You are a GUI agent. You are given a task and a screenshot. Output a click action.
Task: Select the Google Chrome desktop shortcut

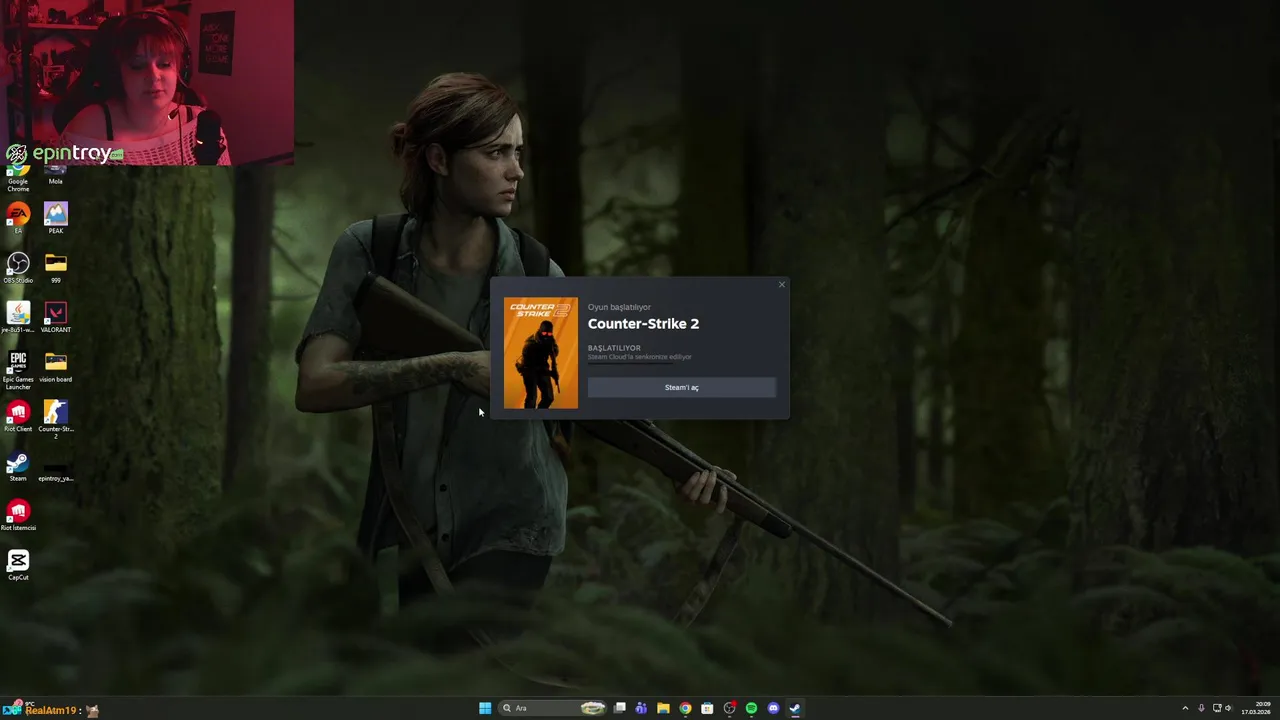point(18,178)
